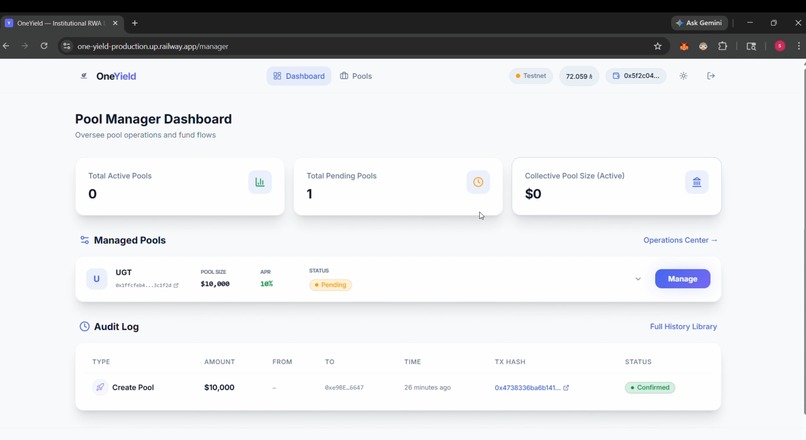Click the logout icon in header
Viewport: 806px width, 440px height.
[x=711, y=76]
